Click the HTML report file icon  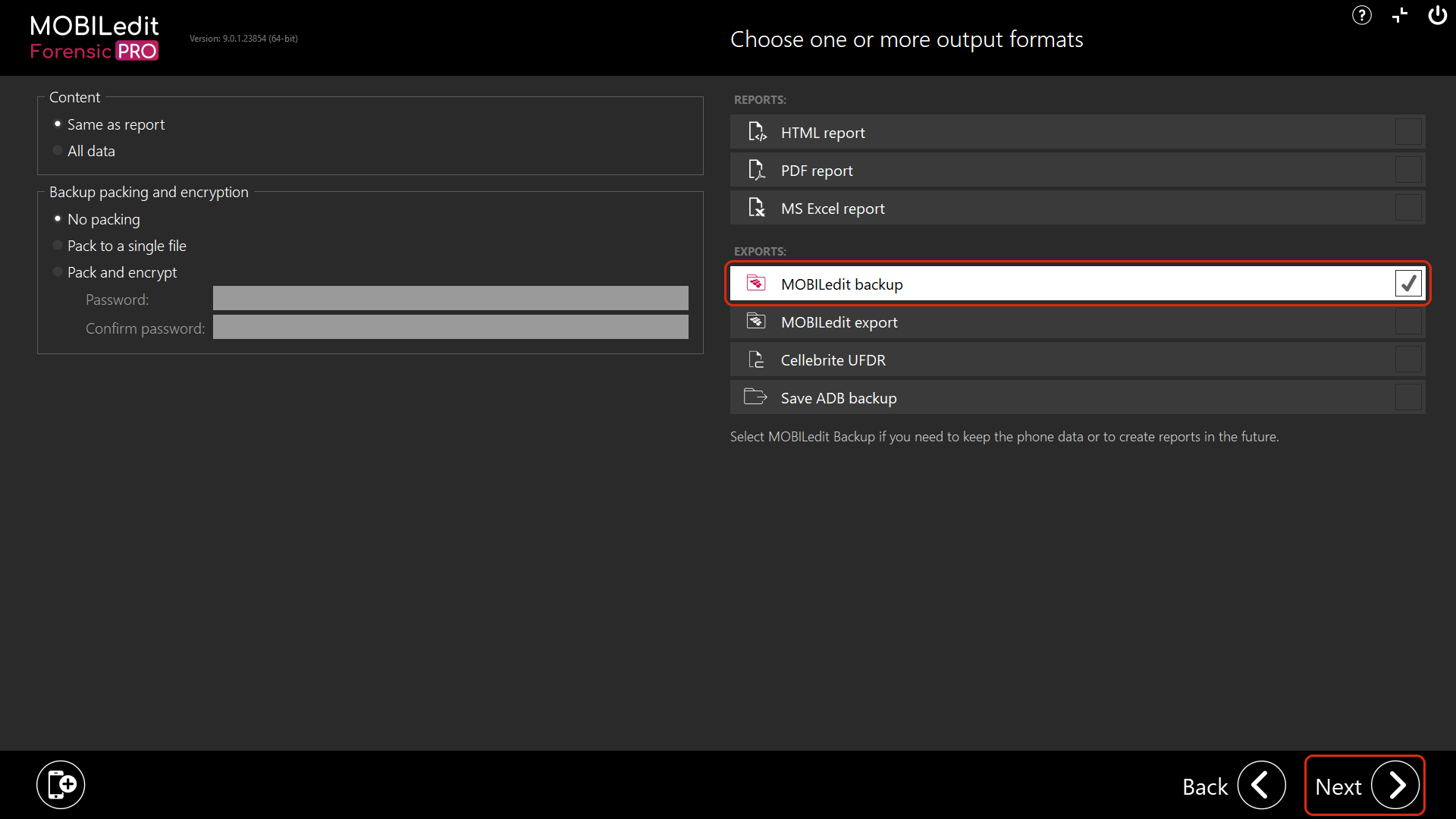[x=756, y=132]
